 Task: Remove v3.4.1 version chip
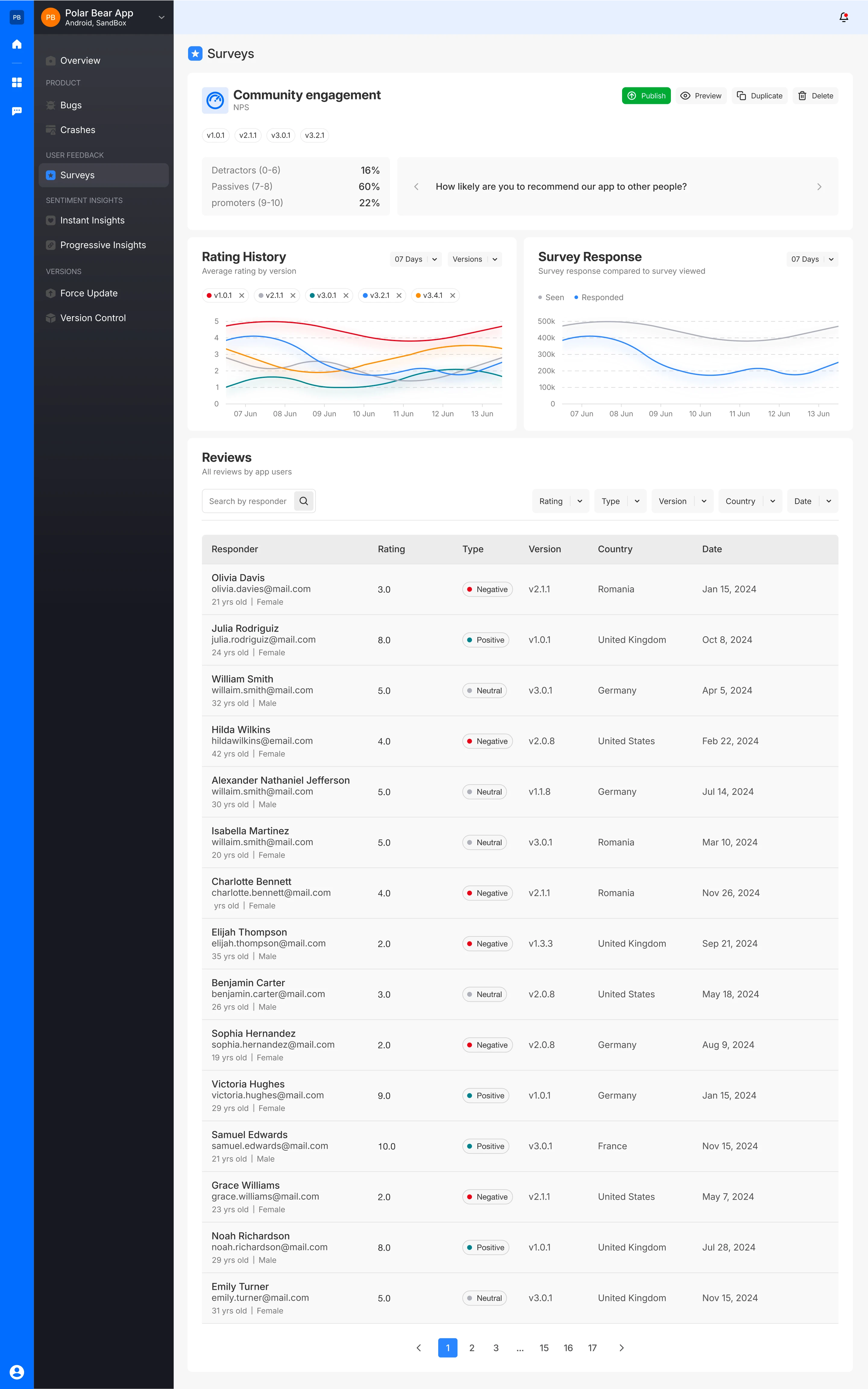pyautogui.click(x=452, y=296)
